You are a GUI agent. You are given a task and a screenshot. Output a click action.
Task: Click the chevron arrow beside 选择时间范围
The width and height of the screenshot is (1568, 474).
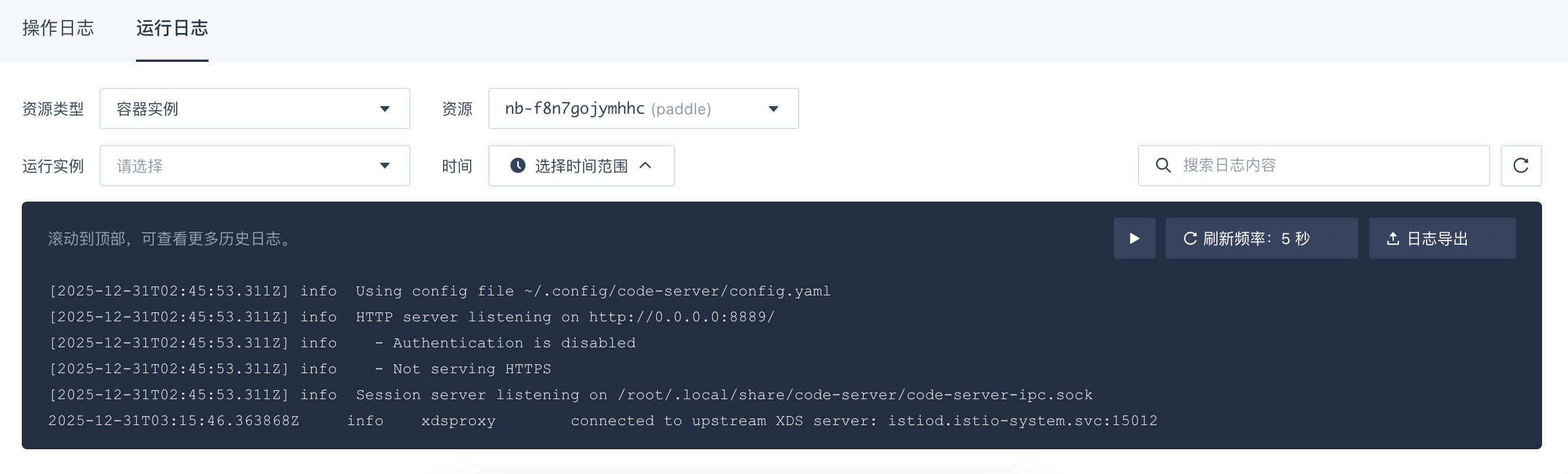pos(646,166)
